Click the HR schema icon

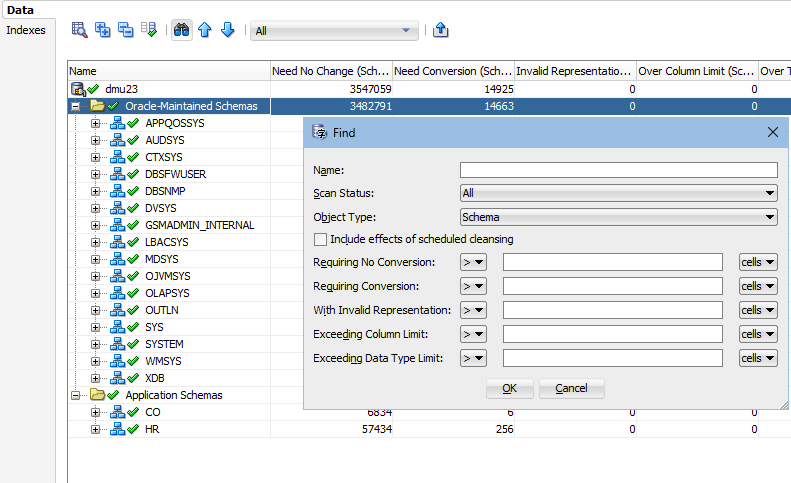pyautogui.click(x=118, y=429)
